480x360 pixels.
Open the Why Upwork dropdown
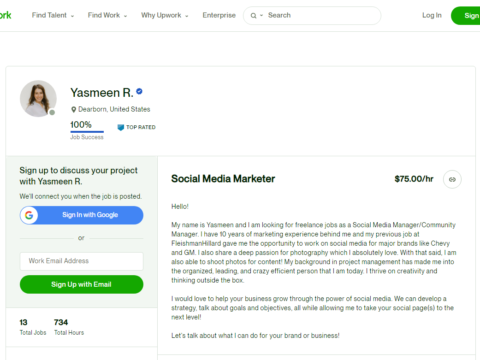pyautogui.click(x=165, y=15)
